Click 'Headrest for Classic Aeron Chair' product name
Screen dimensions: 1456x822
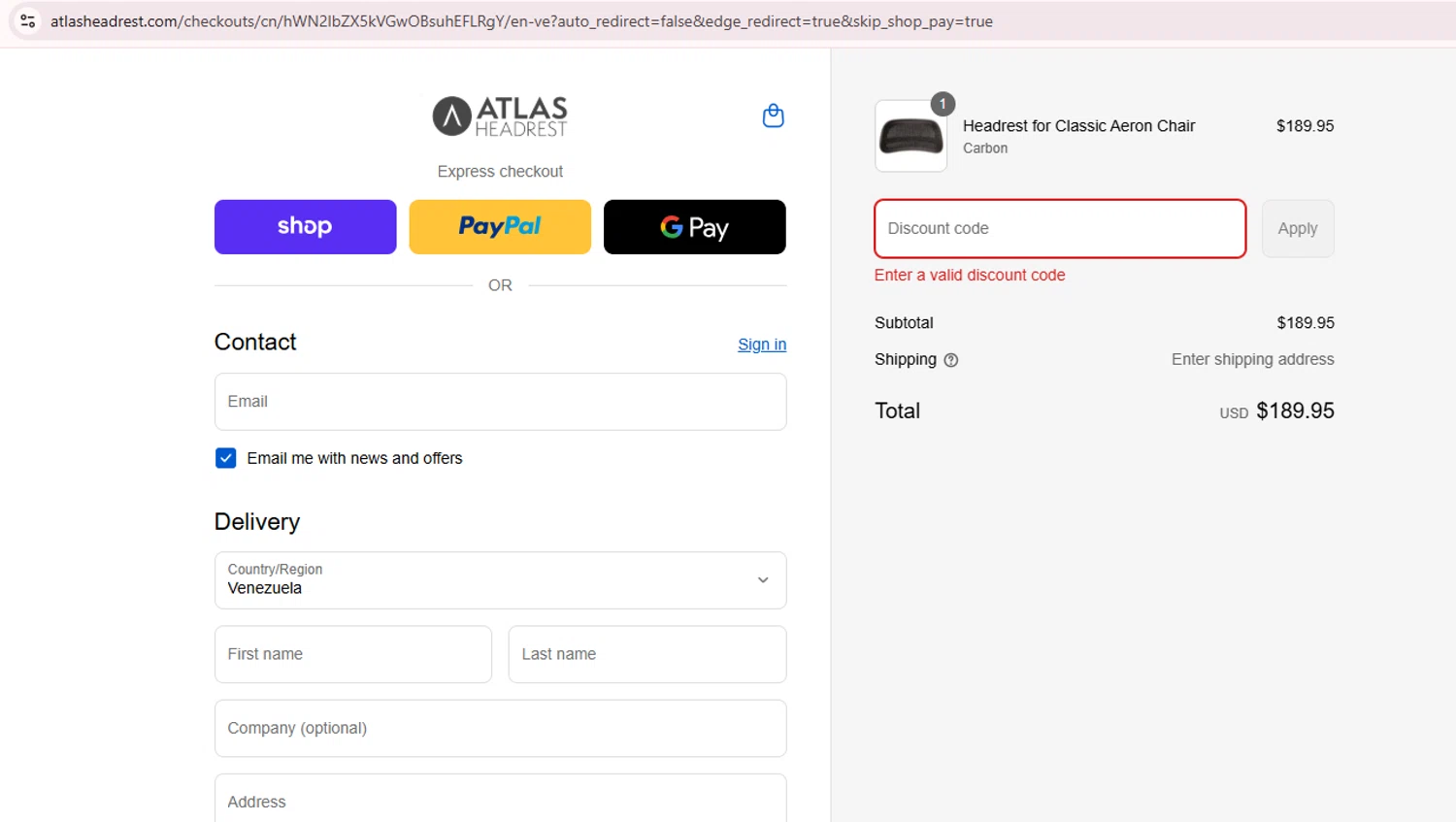pos(1078,126)
